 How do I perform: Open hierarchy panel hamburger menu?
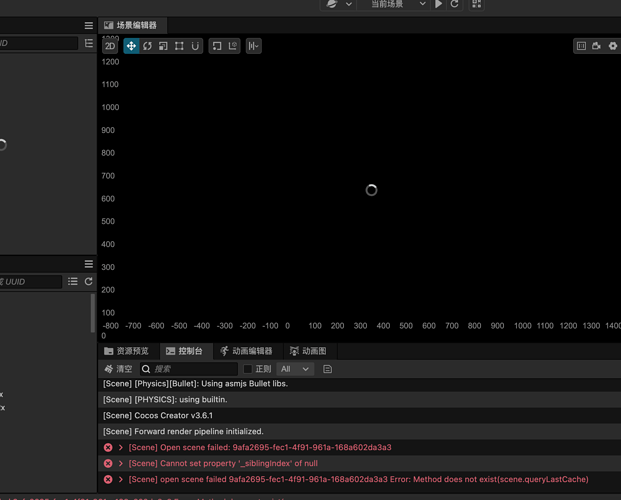(89, 25)
